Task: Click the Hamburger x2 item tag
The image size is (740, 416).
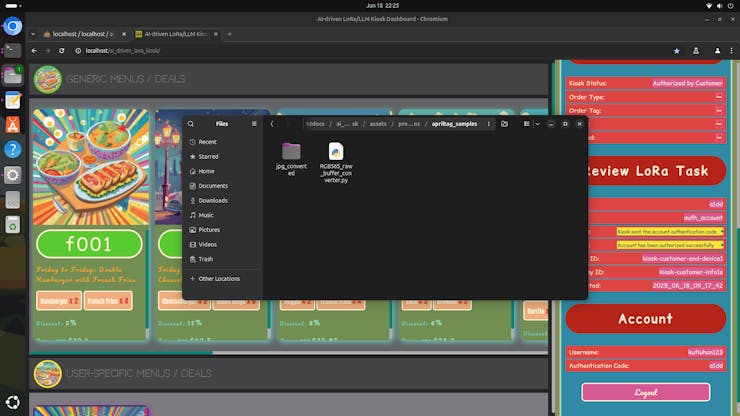Action: point(58,301)
